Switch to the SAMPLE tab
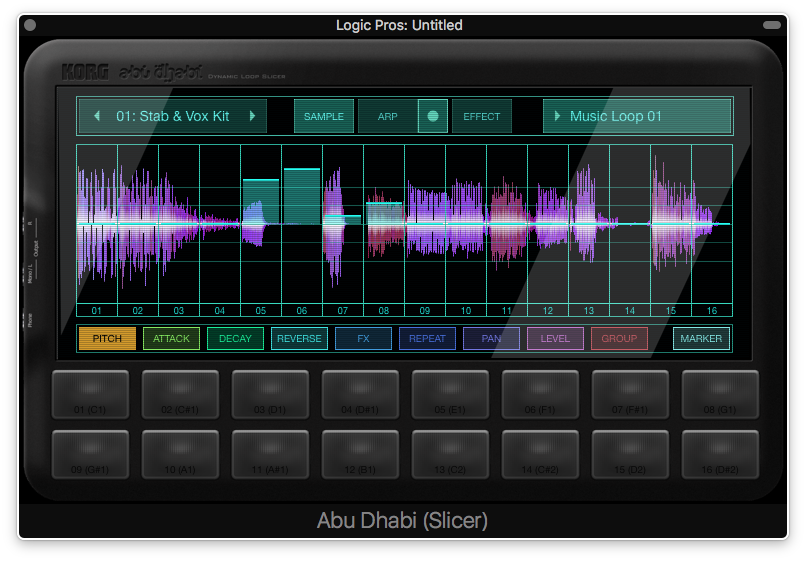 [x=323, y=116]
